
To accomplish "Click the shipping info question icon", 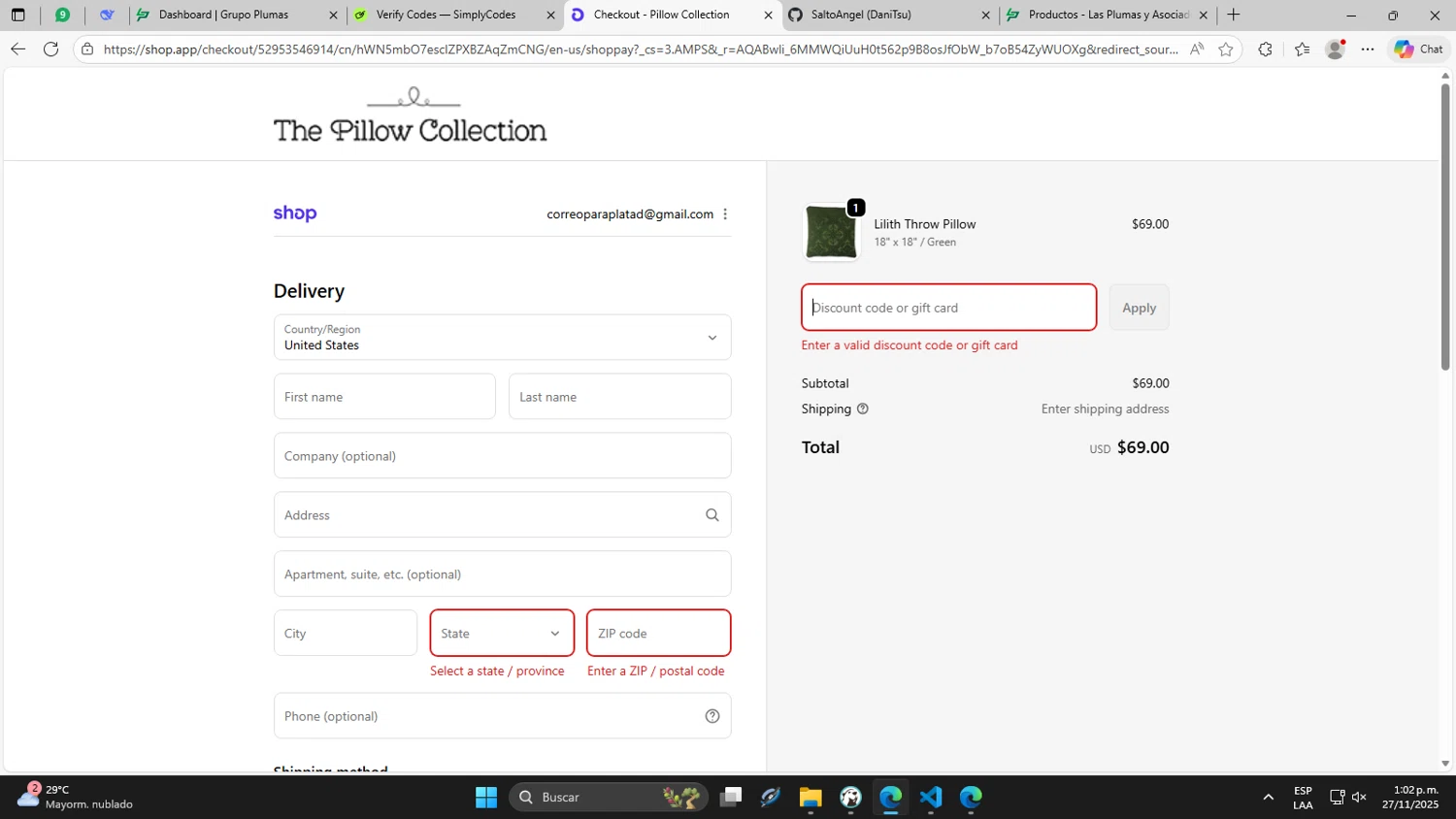I will 863,409.
